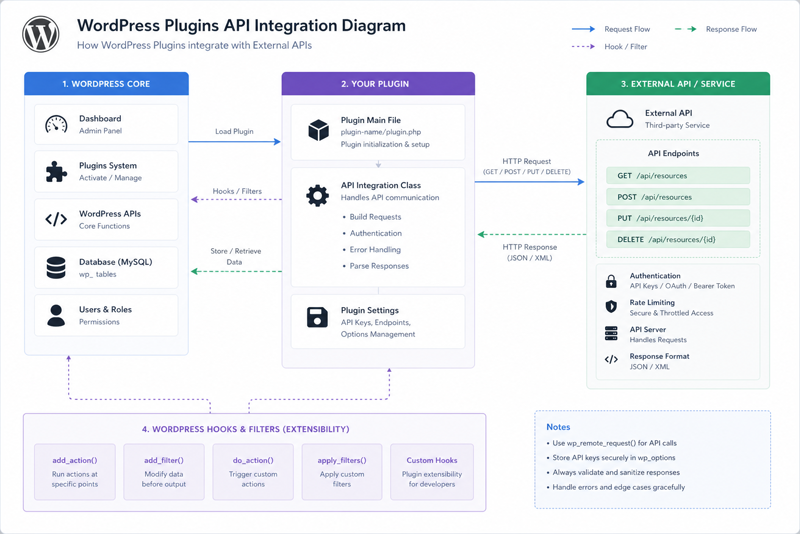Click the Authentication padlock icon
The image size is (800, 534).
611,281
